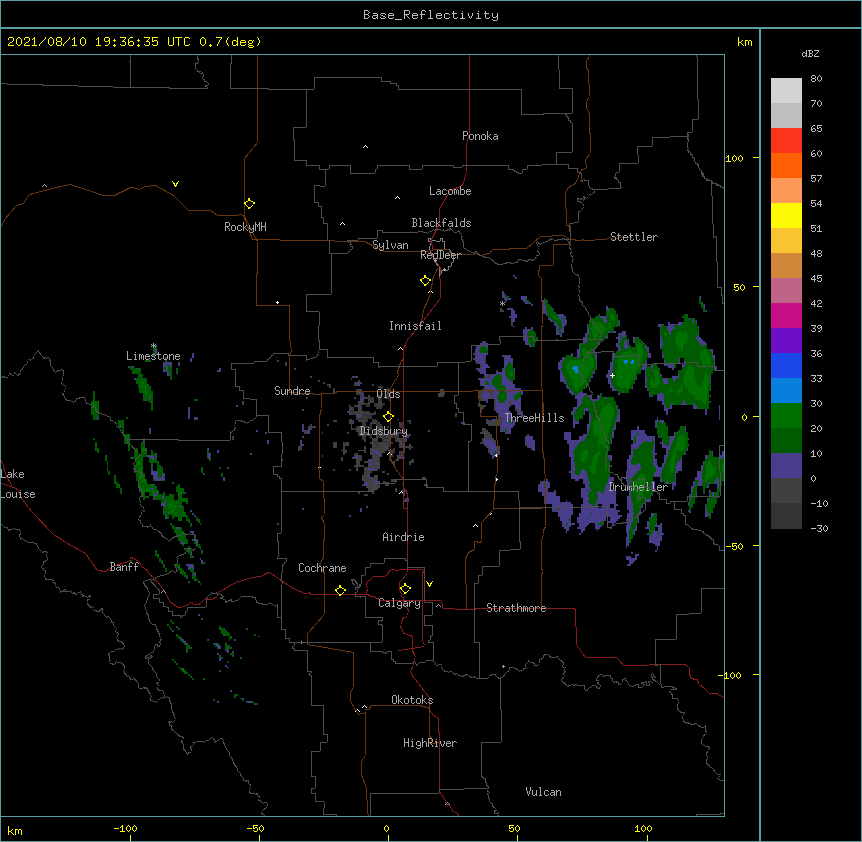Click the white cross marker northwest of Drumheller
The height and width of the screenshot is (842, 862).
pyautogui.click(x=612, y=375)
